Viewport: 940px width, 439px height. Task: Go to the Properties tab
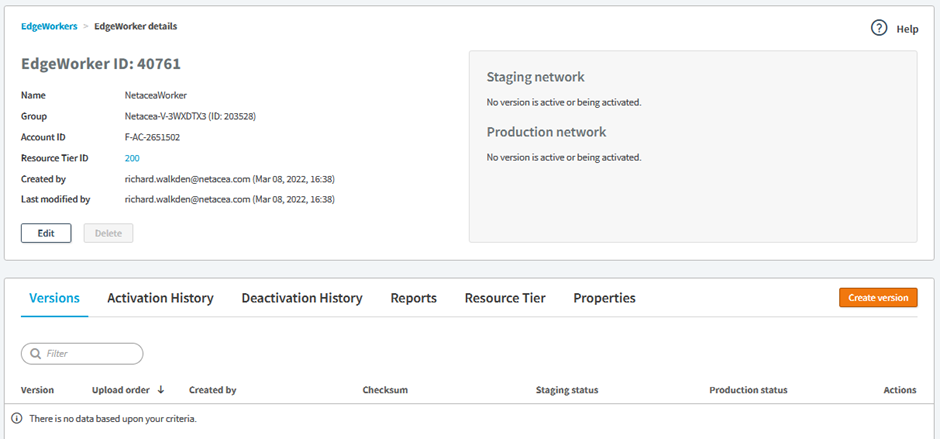(x=604, y=298)
